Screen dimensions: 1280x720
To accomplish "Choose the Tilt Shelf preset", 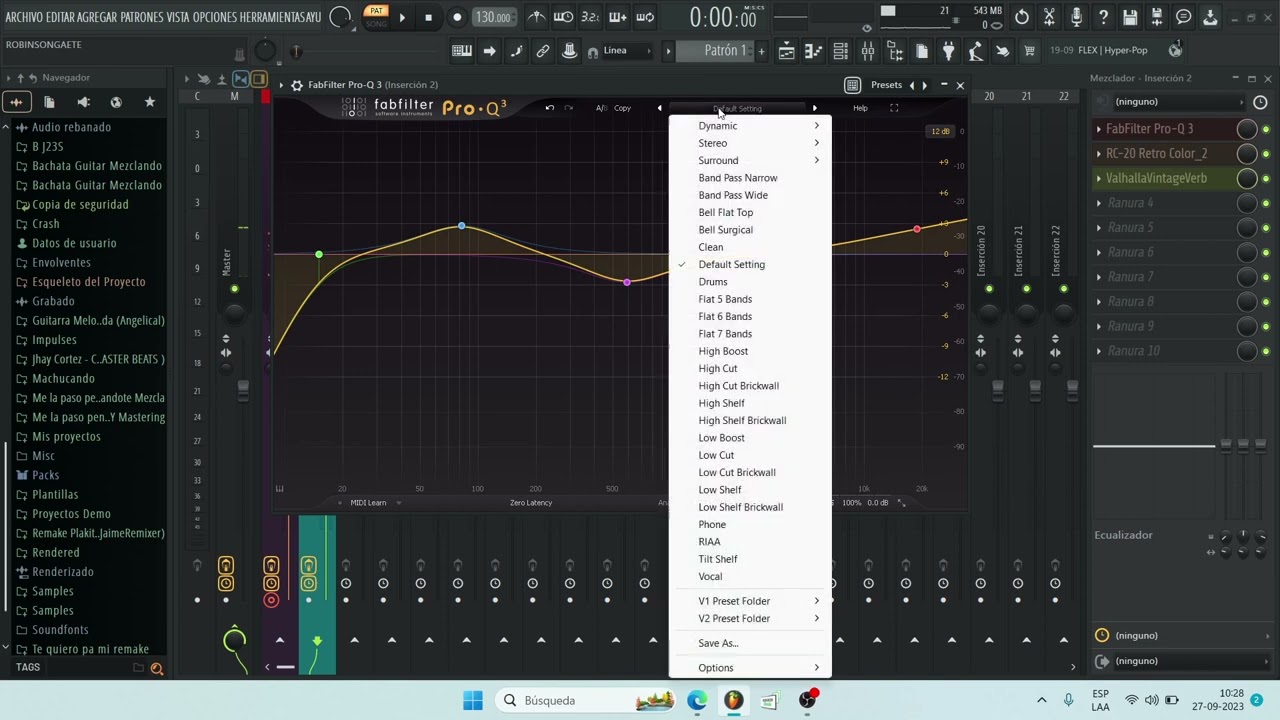I will point(718,559).
